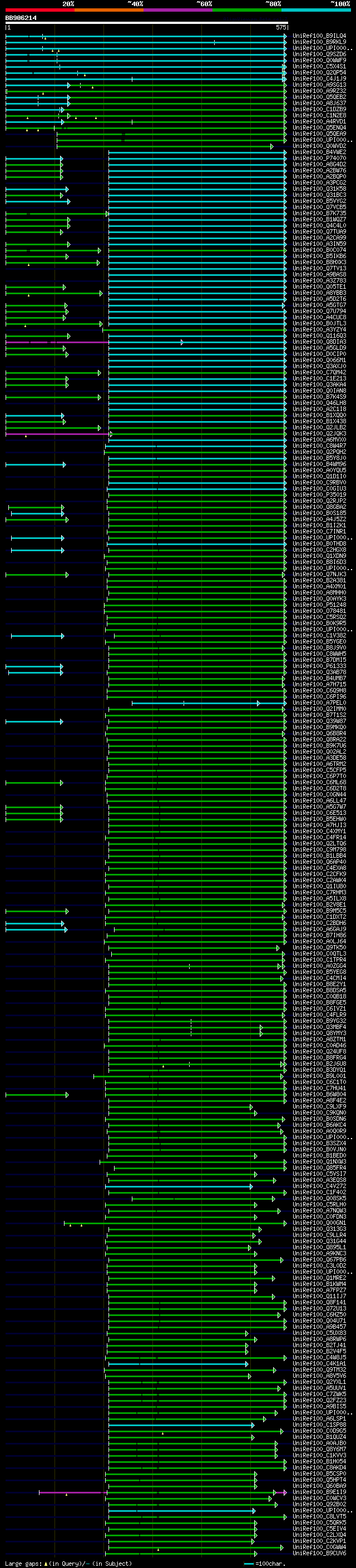Select label UniRef100_Q8DIA3
Image resolution: width=356 pixels, height=1568 pixels.
point(319,342)
